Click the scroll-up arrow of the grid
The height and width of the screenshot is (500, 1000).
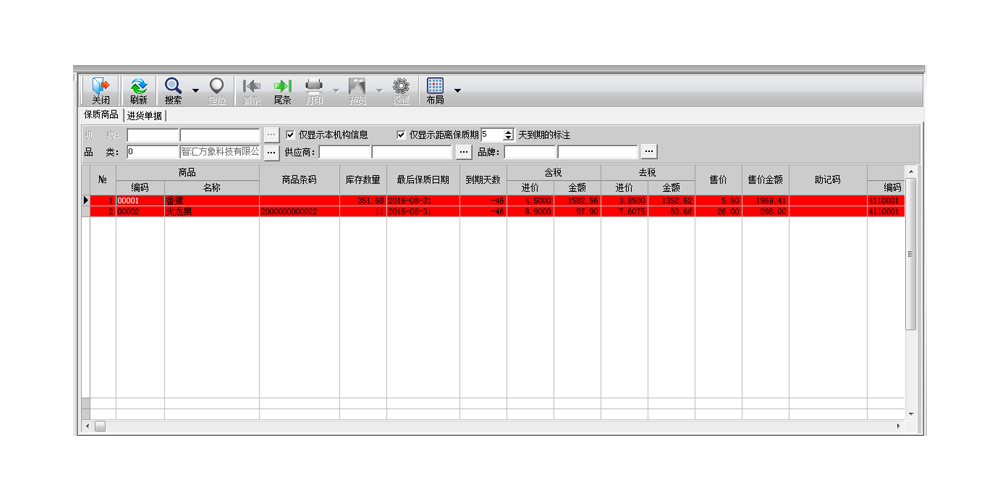tap(911, 172)
